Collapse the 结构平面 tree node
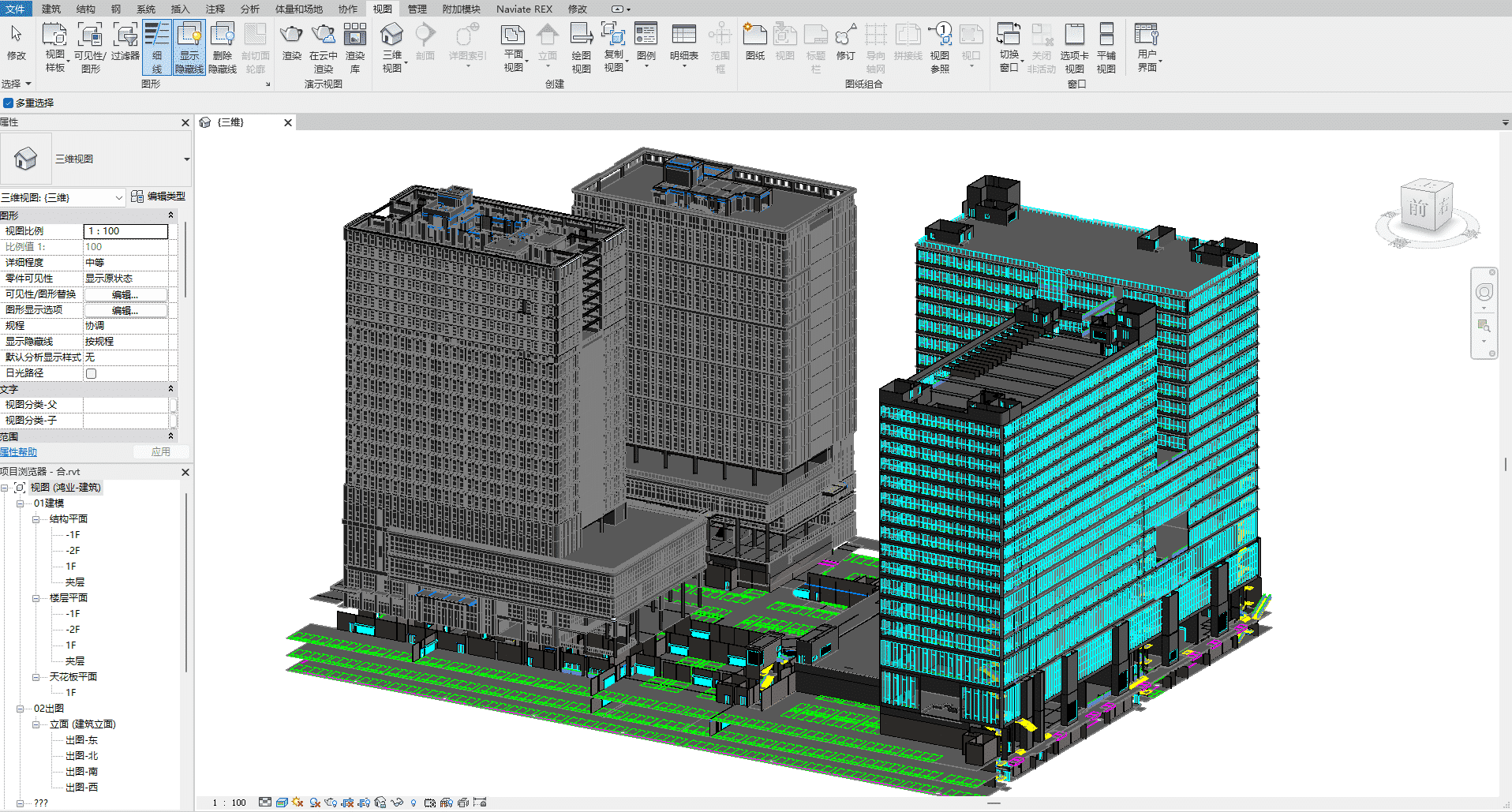The width and height of the screenshot is (1512, 812). click(x=36, y=519)
